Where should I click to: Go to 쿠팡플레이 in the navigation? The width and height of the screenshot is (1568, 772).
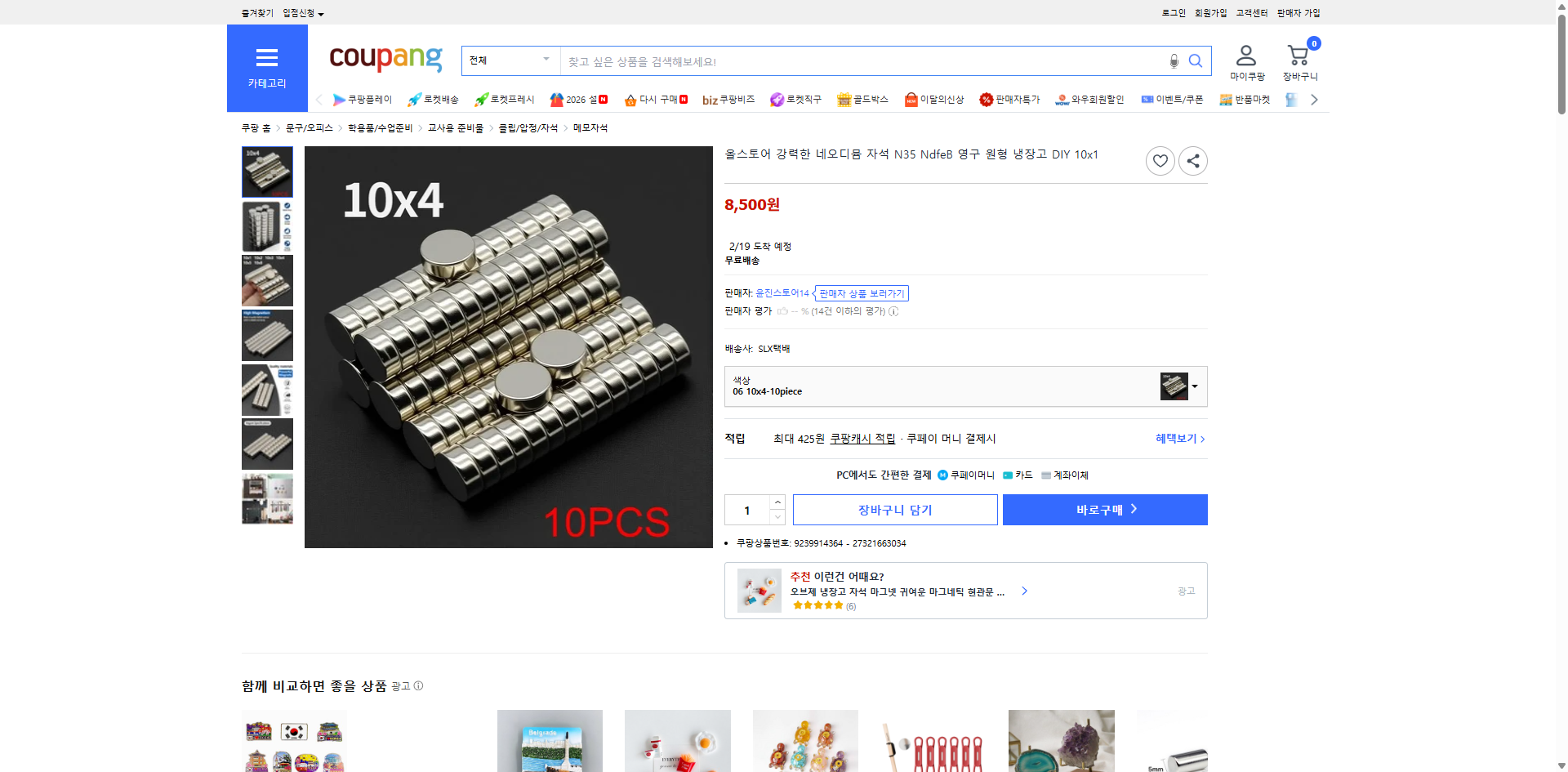(x=364, y=99)
